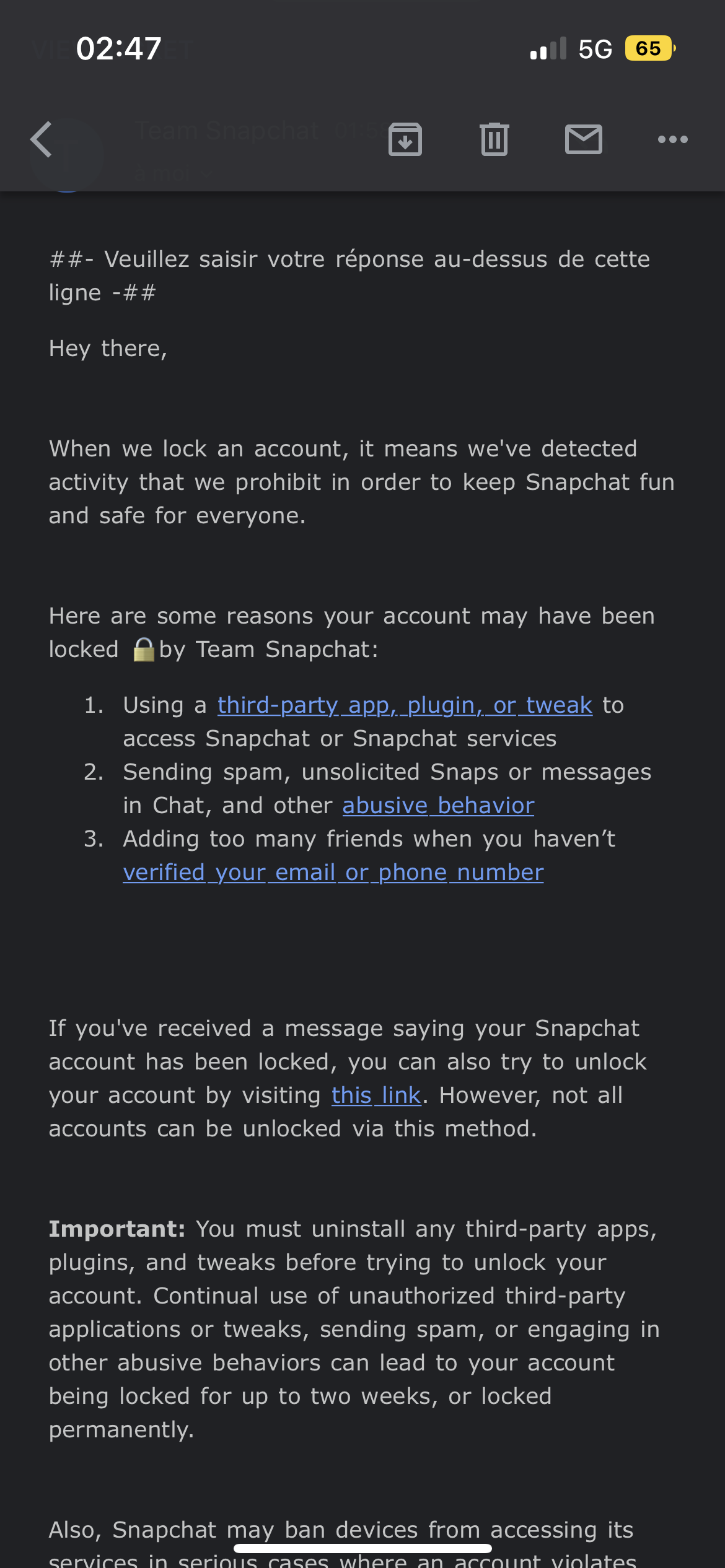Tap the back arrow icon
This screenshot has width=725, height=1568.
(42, 139)
